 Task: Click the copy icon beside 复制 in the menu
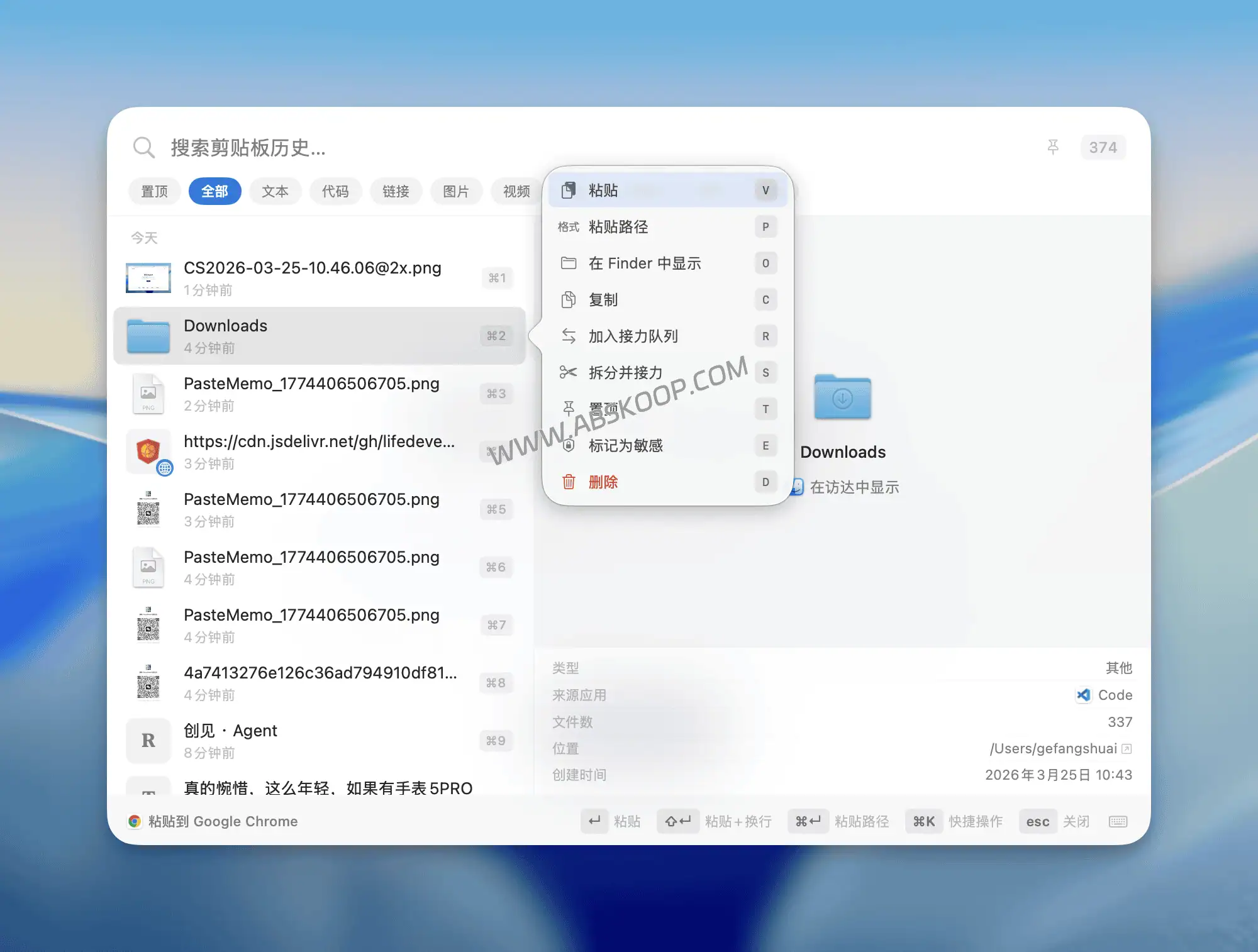click(569, 300)
